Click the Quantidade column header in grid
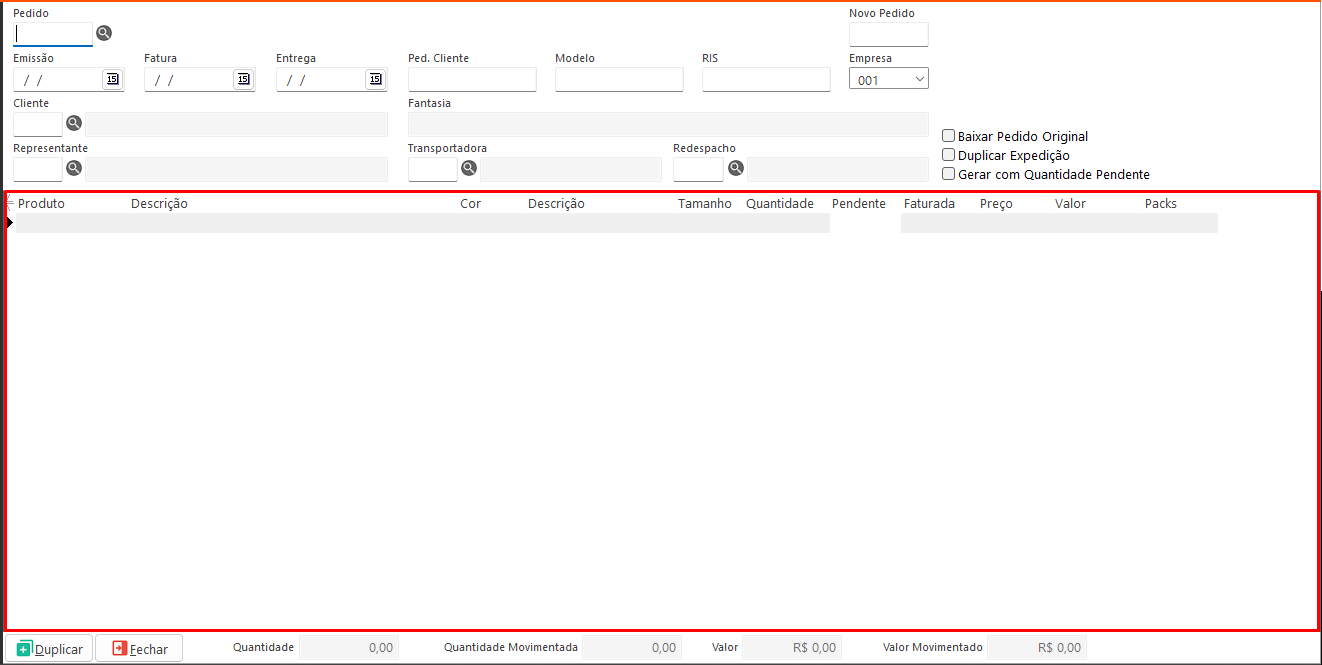This screenshot has width=1322, height=665. [779, 203]
